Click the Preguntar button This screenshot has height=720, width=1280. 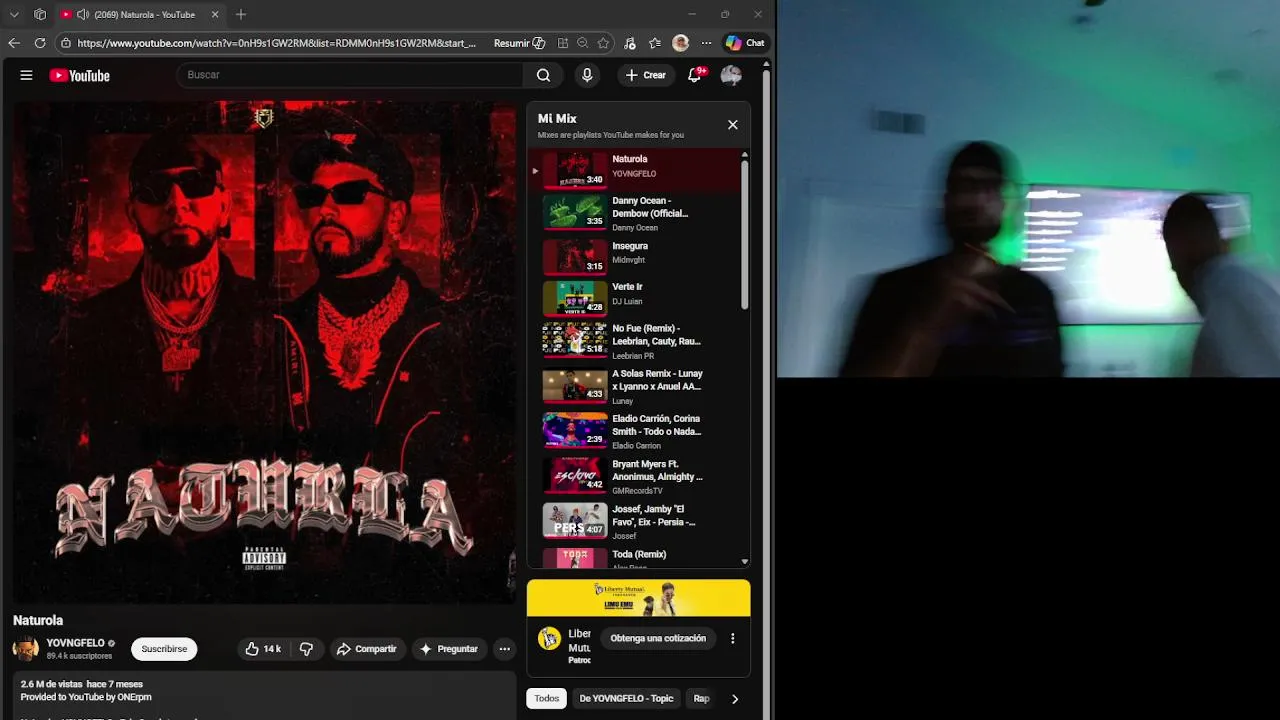click(449, 649)
